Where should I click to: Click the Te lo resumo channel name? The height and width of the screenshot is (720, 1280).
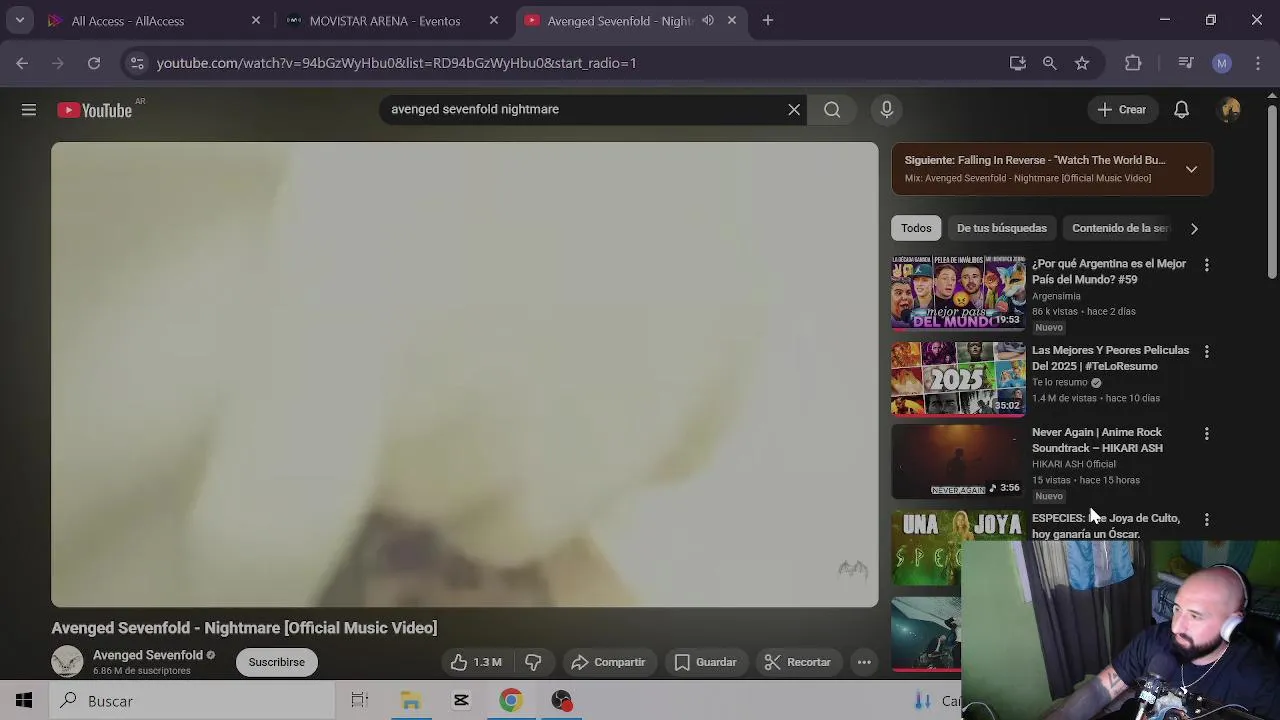pyautogui.click(x=1059, y=382)
